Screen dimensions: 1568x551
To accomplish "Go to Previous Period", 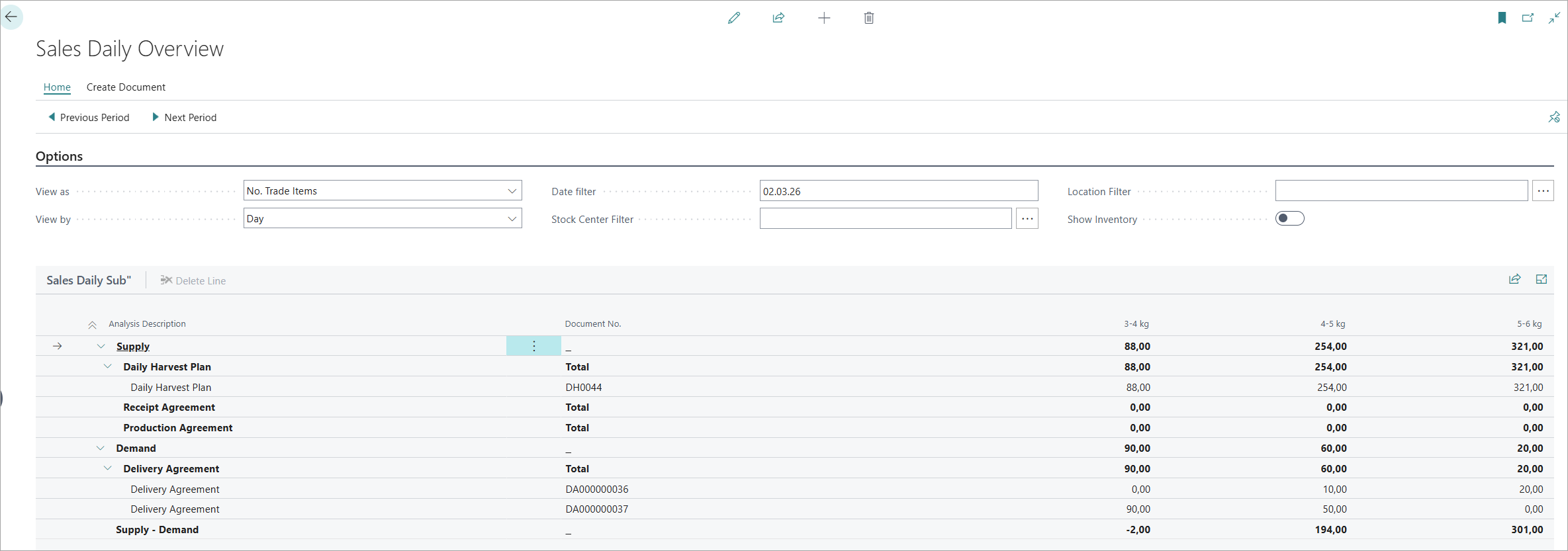I will click(x=89, y=117).
